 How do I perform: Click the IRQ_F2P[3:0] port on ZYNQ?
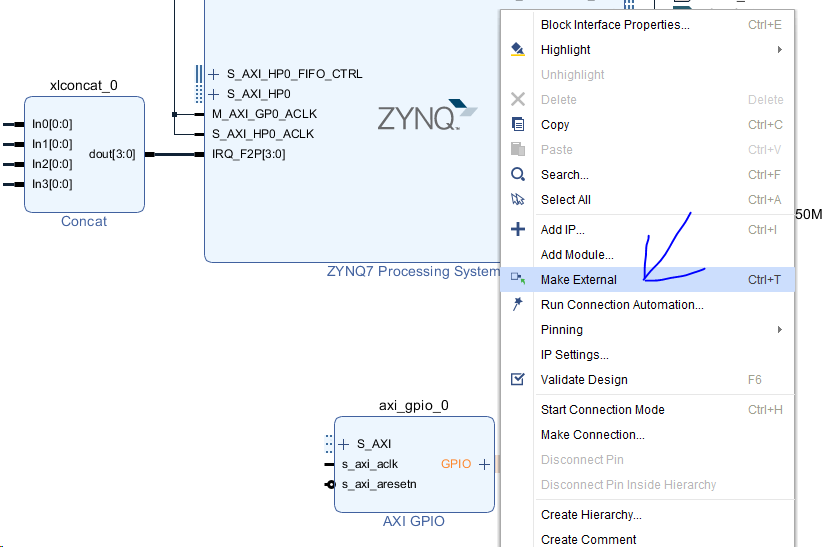(248, 154)
